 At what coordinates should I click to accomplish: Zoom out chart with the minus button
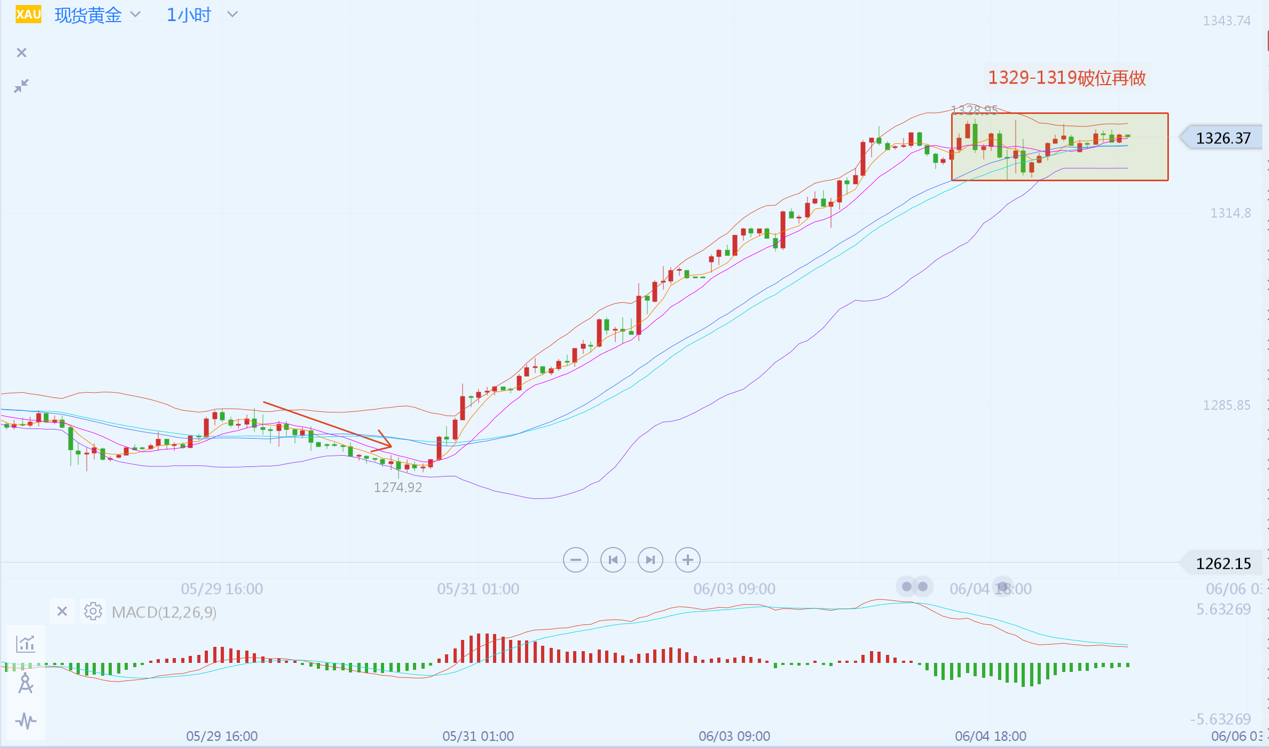(575, 560)
